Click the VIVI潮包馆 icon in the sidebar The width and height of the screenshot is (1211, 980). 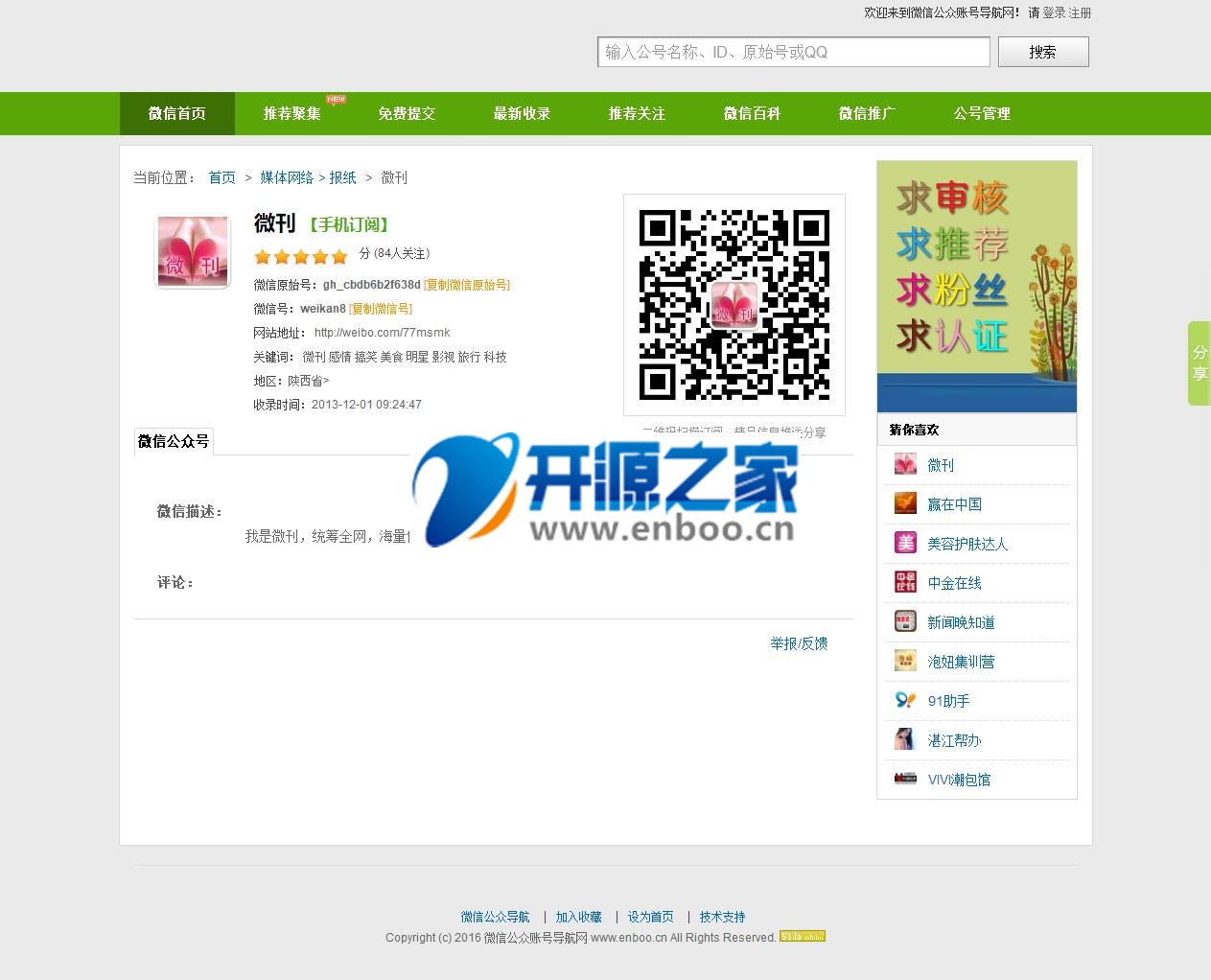pos(905,779)
